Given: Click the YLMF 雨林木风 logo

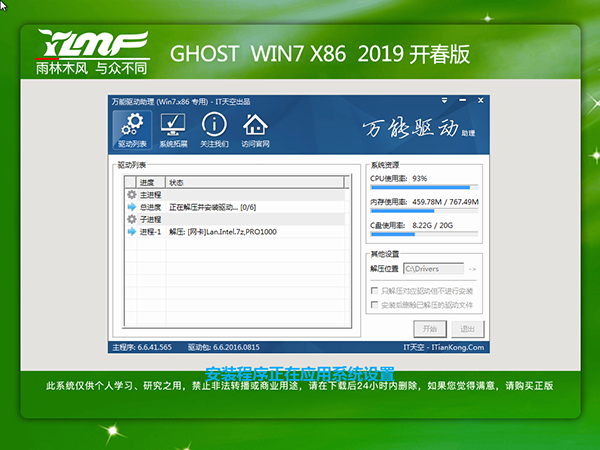Looking at the screenshot, I should [93, 52].
